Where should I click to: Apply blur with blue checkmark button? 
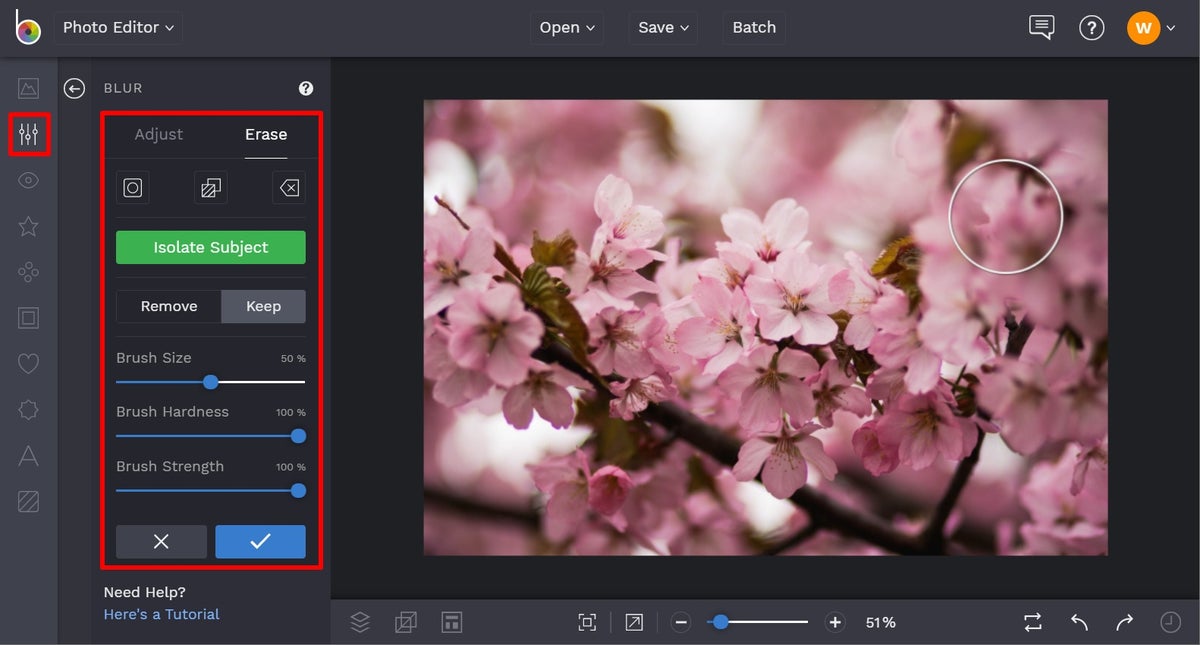tap(260, 541)
